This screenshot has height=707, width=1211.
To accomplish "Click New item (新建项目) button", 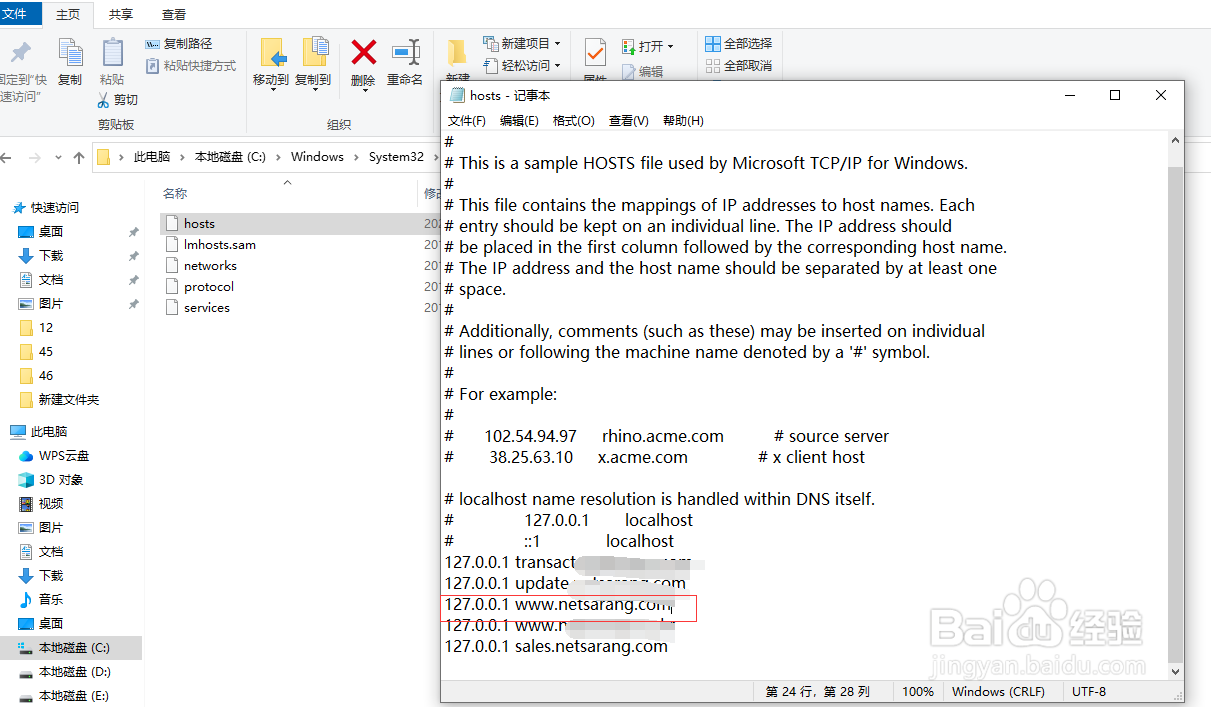I will pos(521,44).
